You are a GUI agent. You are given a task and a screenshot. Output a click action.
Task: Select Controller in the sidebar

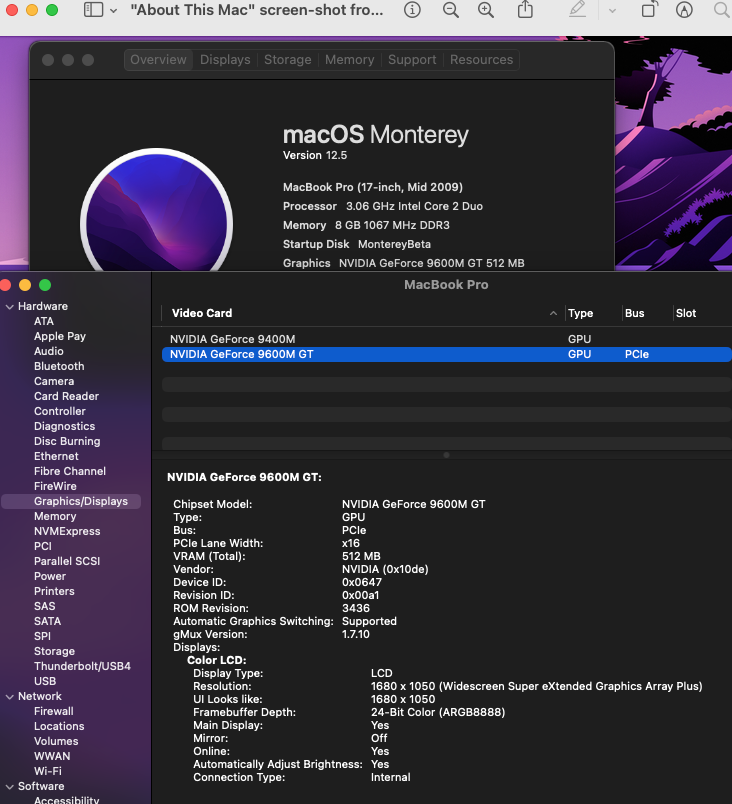pos(59,411)
